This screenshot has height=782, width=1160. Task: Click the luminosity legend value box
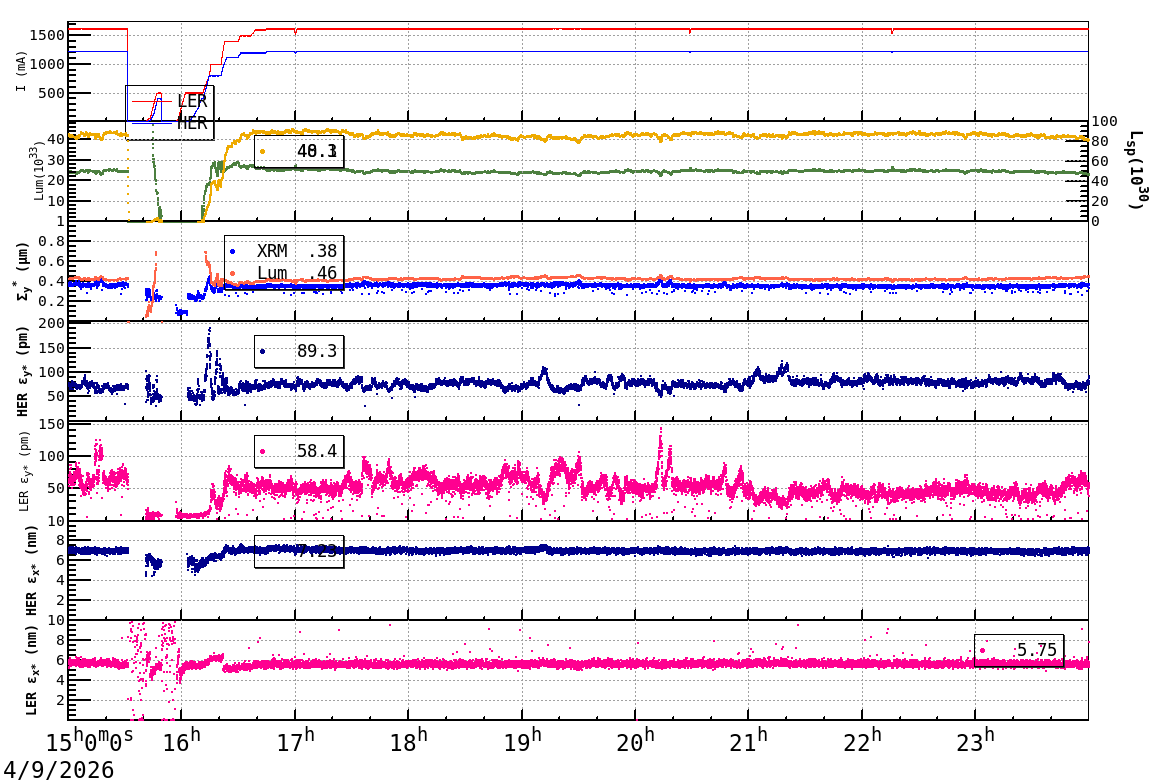tap(299, 151)
